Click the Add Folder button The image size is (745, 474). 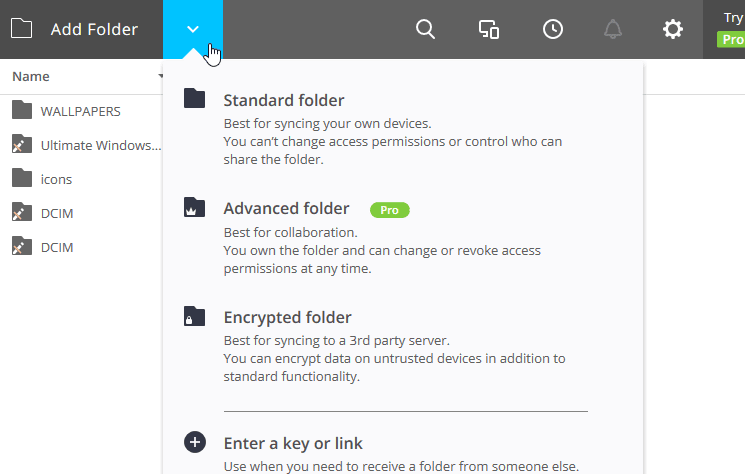coord(81,29)
